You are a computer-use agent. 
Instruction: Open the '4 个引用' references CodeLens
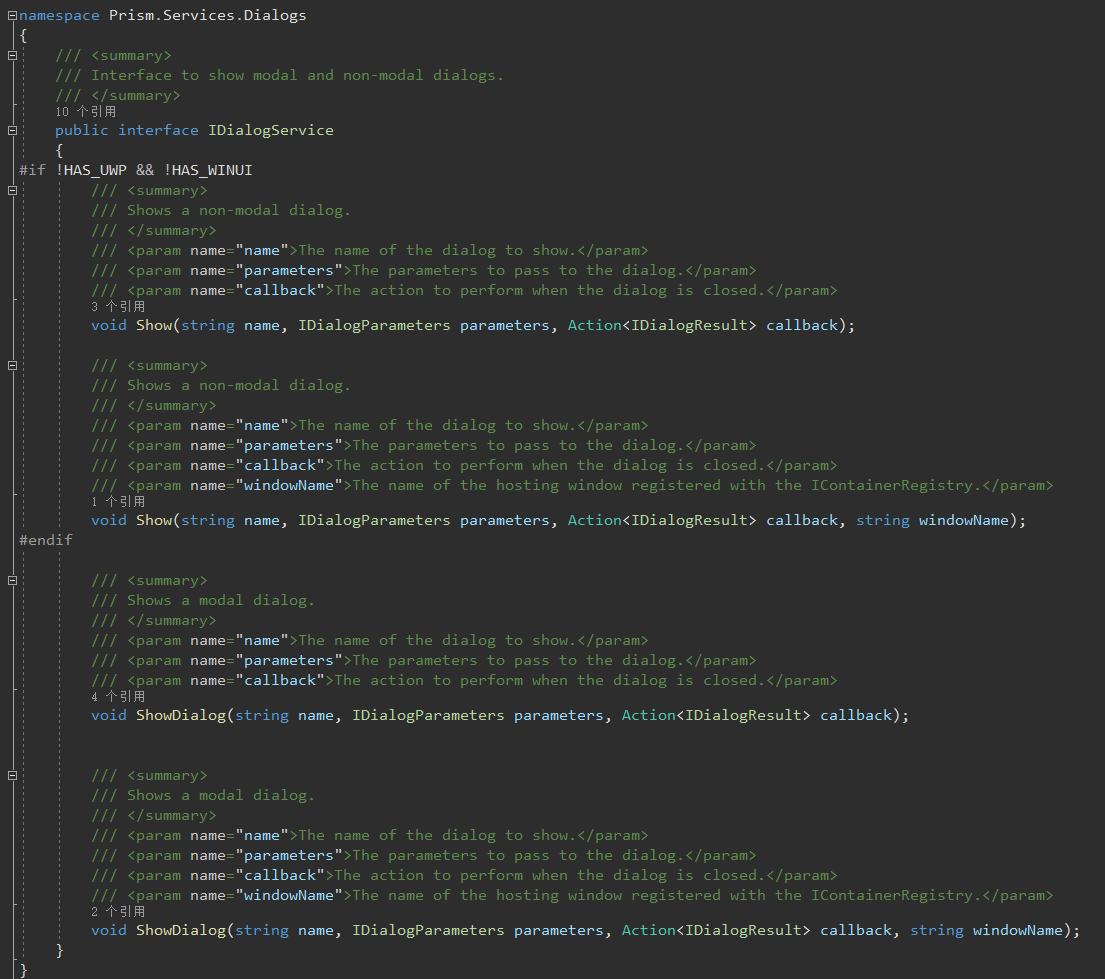coord(118,696)
